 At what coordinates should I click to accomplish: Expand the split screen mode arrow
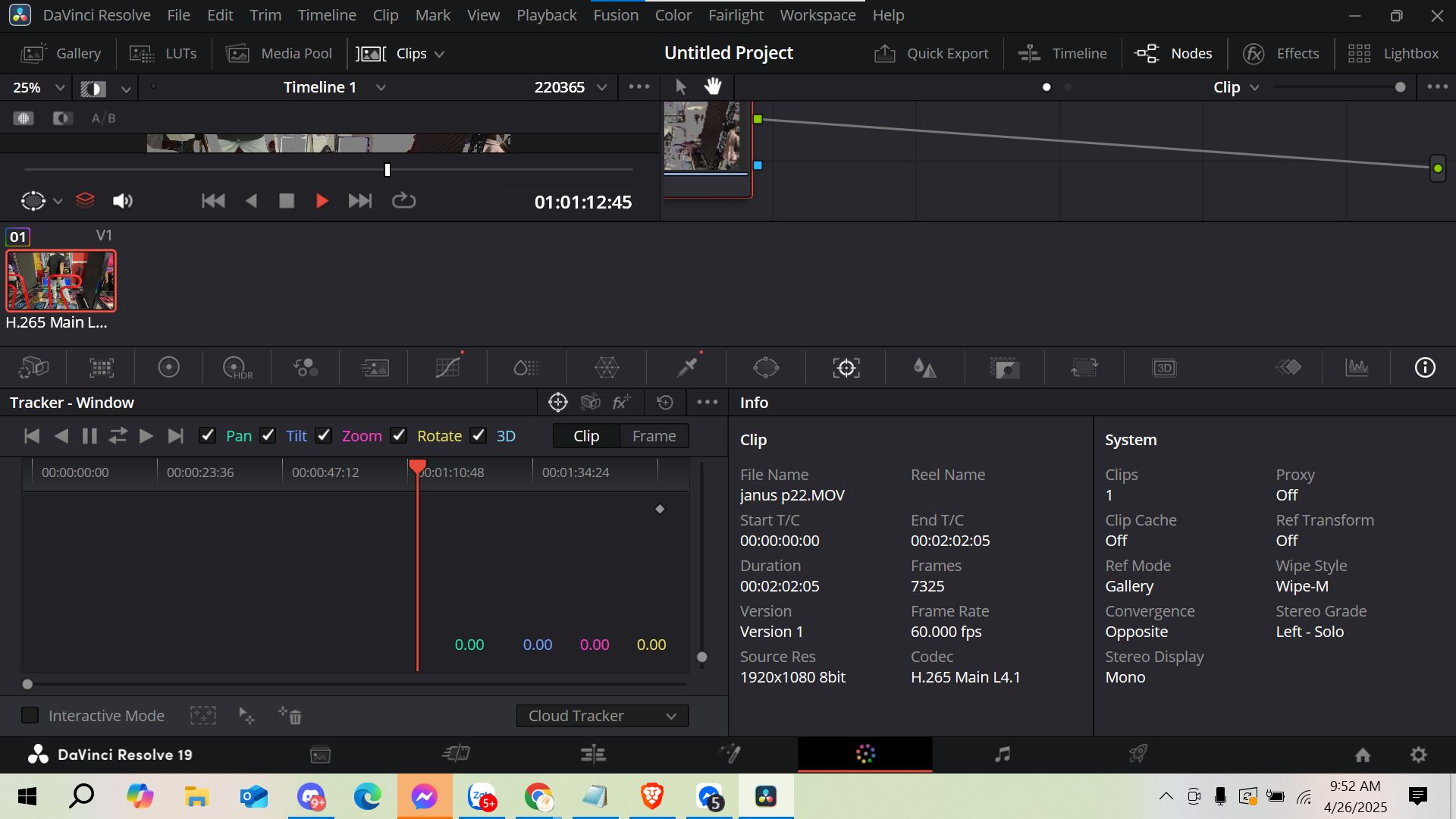(126, 89)
